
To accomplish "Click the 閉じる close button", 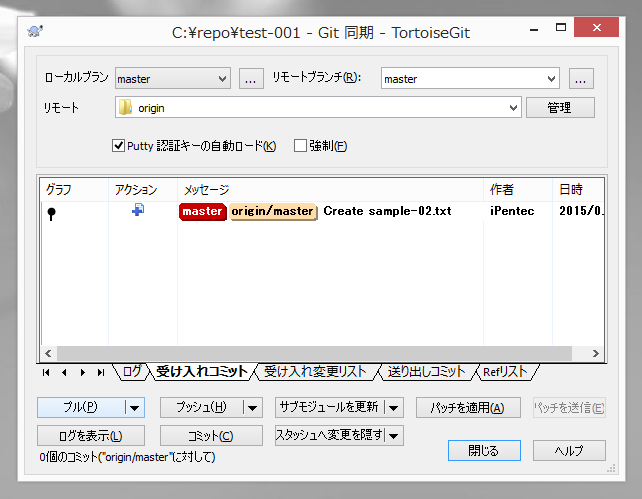I will pos(484,450).
